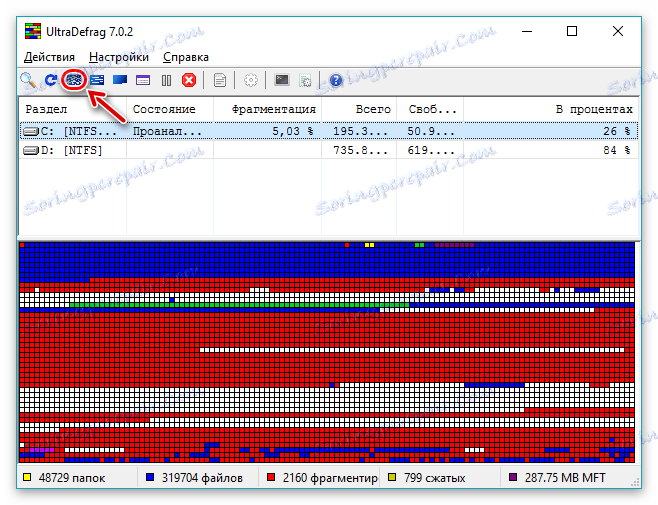Viewport: 658px width, 505px height.
Task: Pause the current job
Action: click(166, 80)
